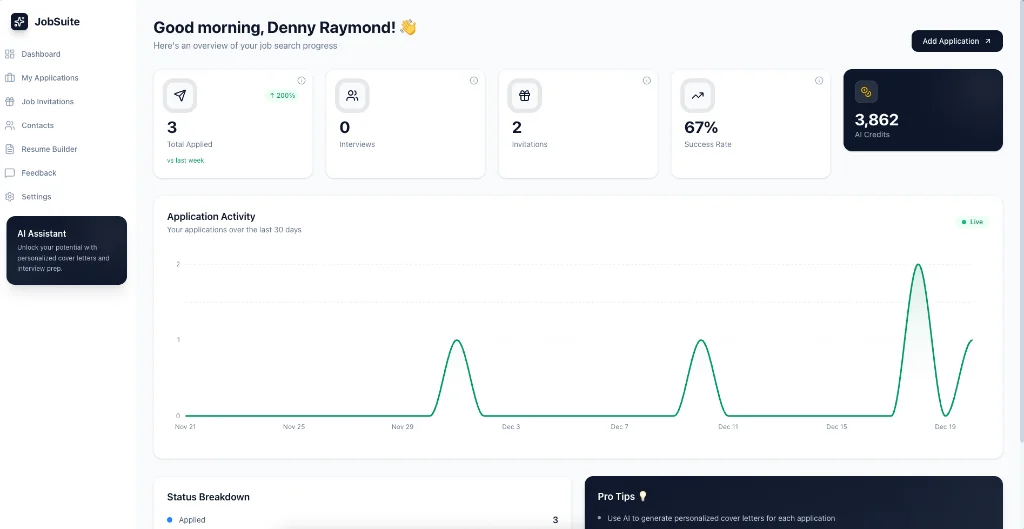Viewport: 1024px width, 529px height.
Task: Open the Feedback section
Action: pyautogui.click(x=39, y=173)
